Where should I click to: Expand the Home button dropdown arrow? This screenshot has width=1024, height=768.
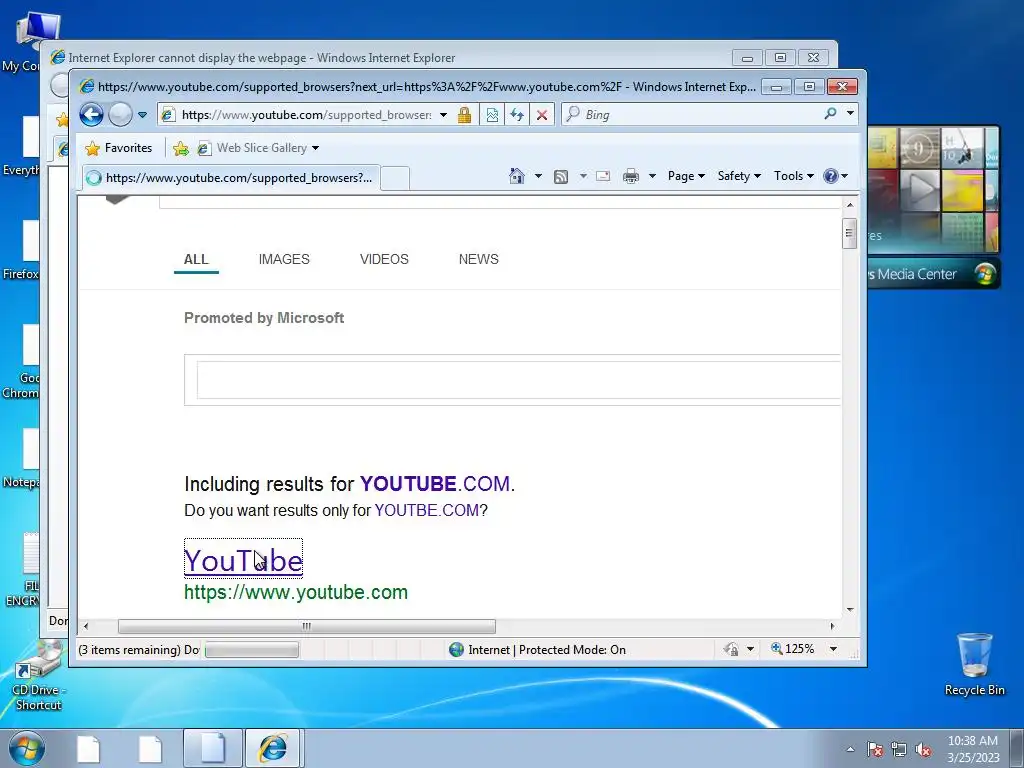pyautogui.click(x=538, y=176)
